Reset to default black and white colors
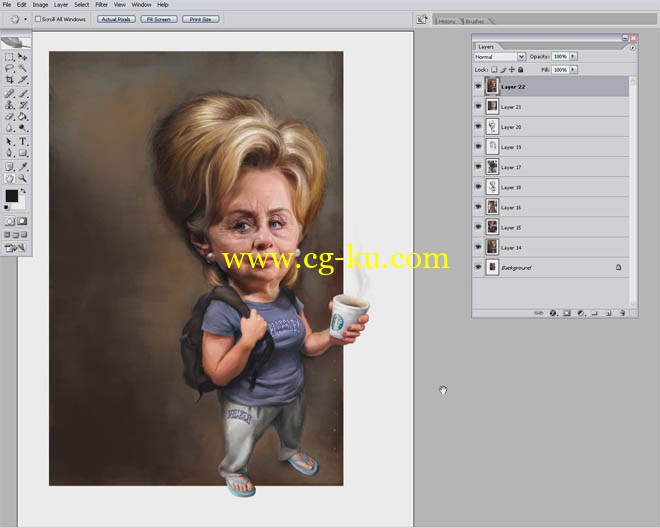Image resolution: width=660 pixels, height=528 pixels. (6, 207)
